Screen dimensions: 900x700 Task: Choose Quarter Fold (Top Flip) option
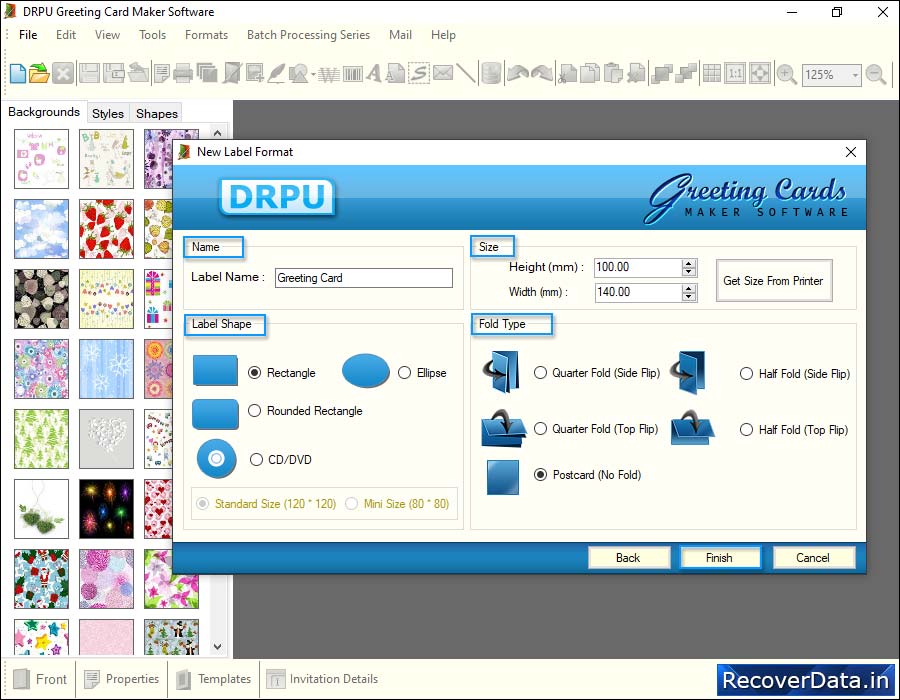pos(540,429)
